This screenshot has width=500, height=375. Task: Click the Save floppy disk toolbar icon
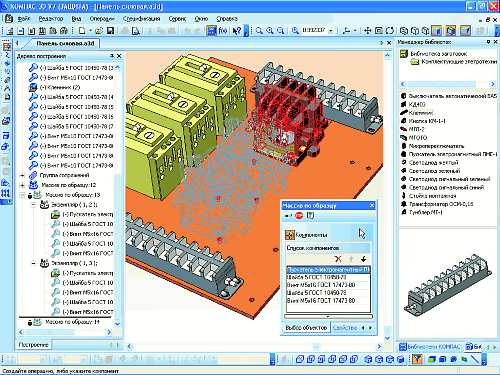[x=110, y=31]
